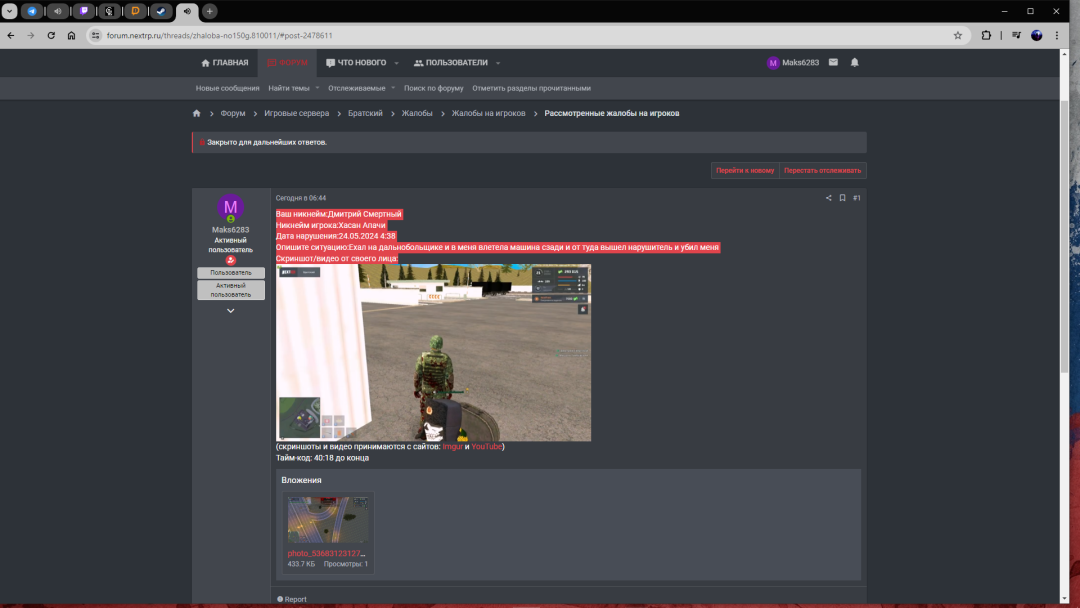Screen dimensions: 1080x608
Task: Open ЧТО НОВОГО section
Action: click(x=356, y=63)
